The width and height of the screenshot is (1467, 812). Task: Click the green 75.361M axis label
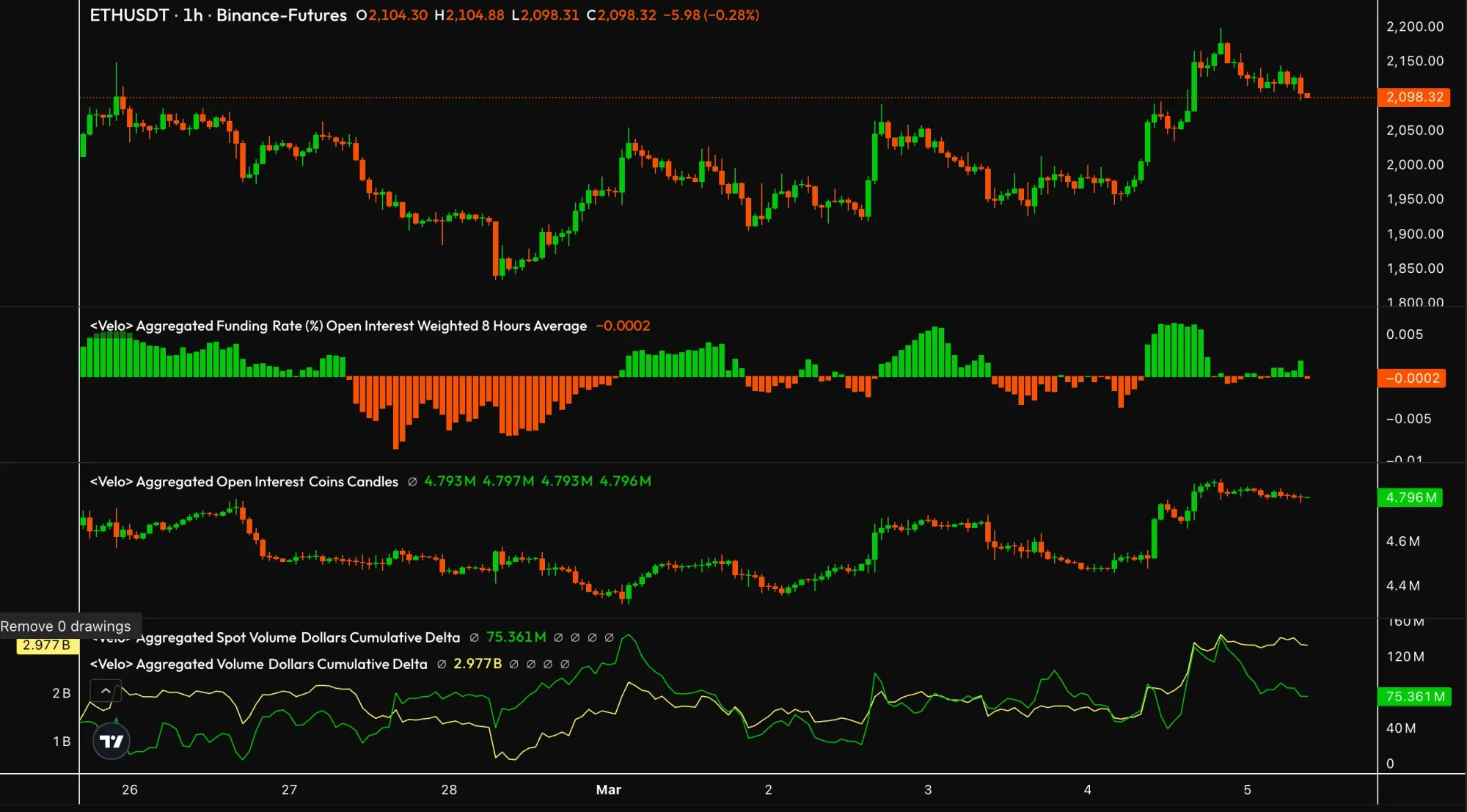(1415, 697)
